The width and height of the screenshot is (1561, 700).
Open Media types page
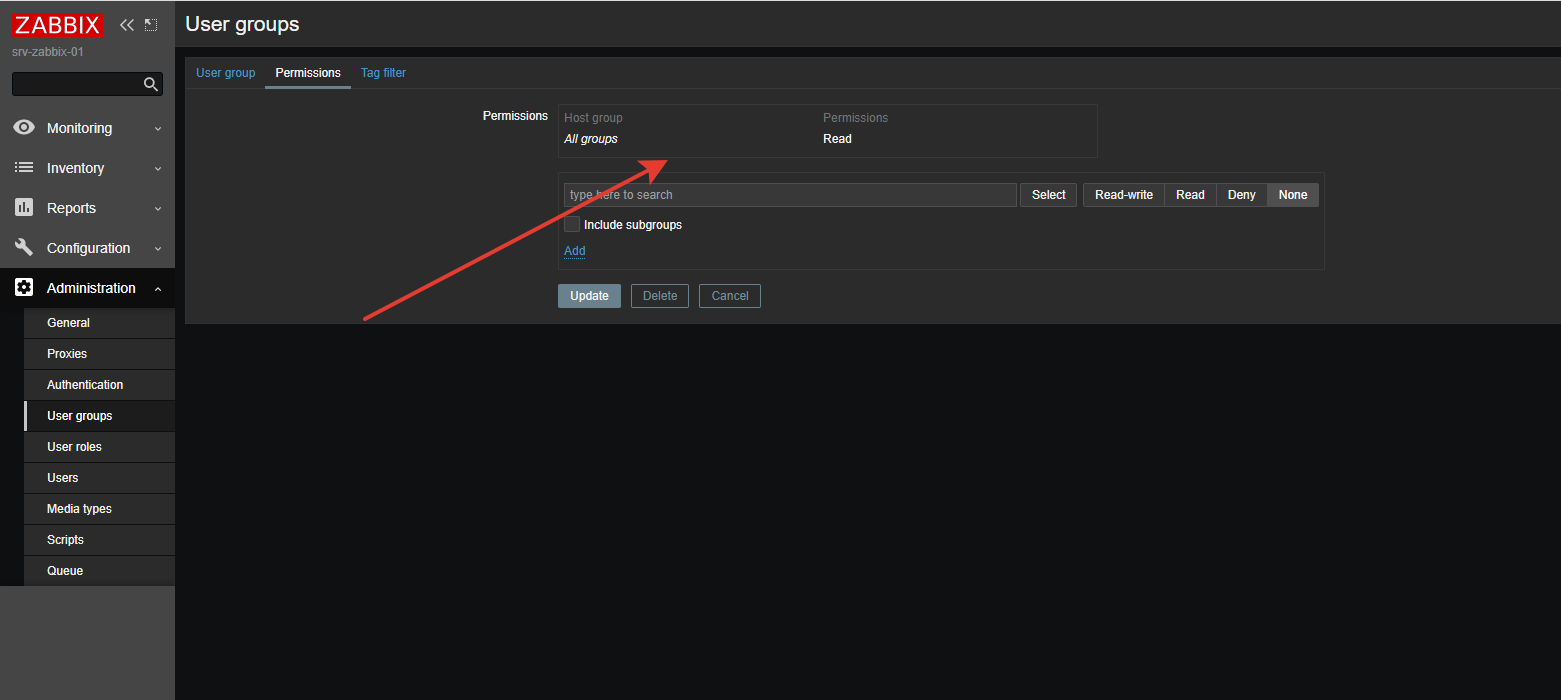(x=99, y=509)
